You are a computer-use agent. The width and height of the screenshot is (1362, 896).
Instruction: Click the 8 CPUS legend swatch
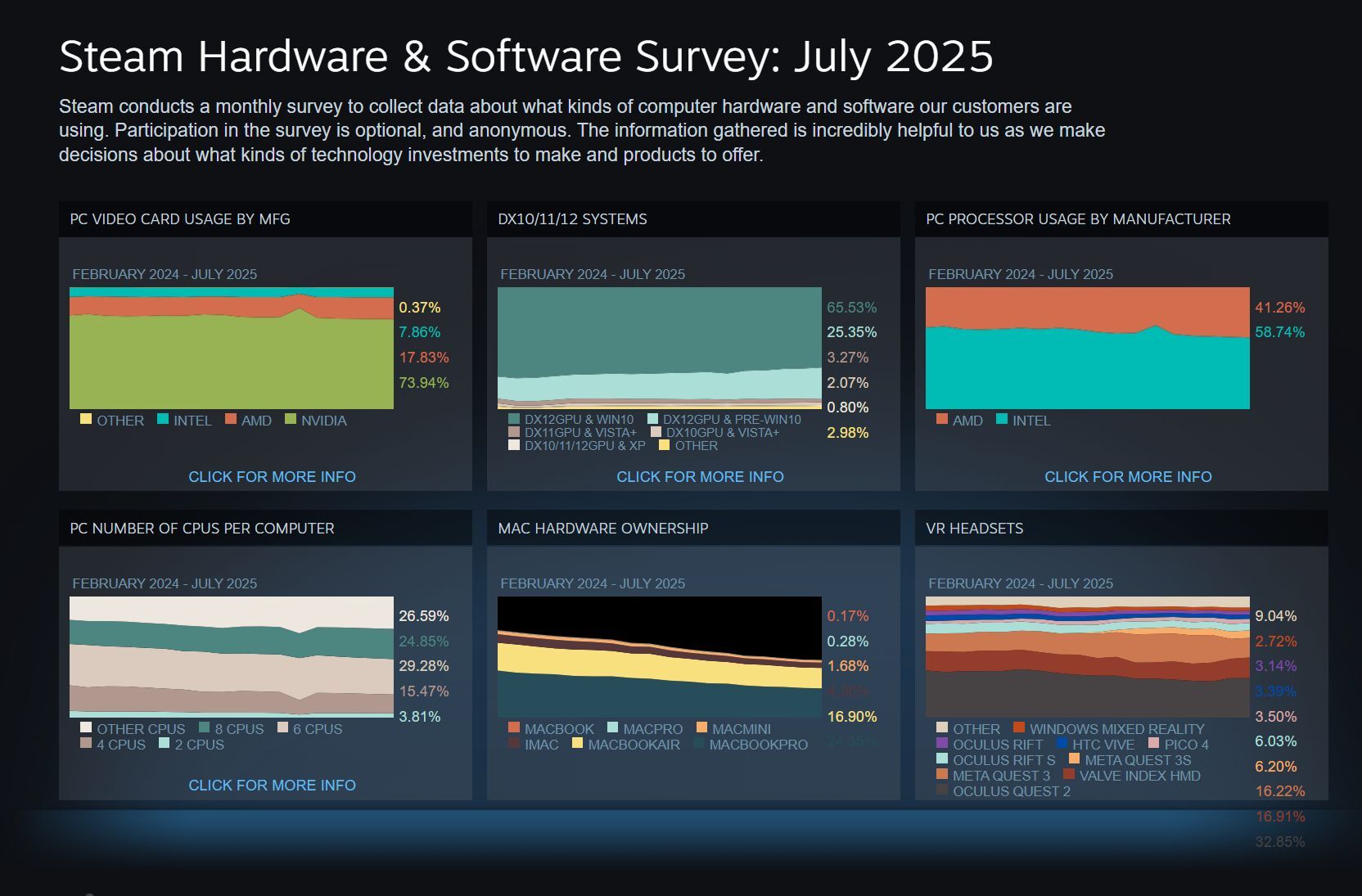coord(204,727)
